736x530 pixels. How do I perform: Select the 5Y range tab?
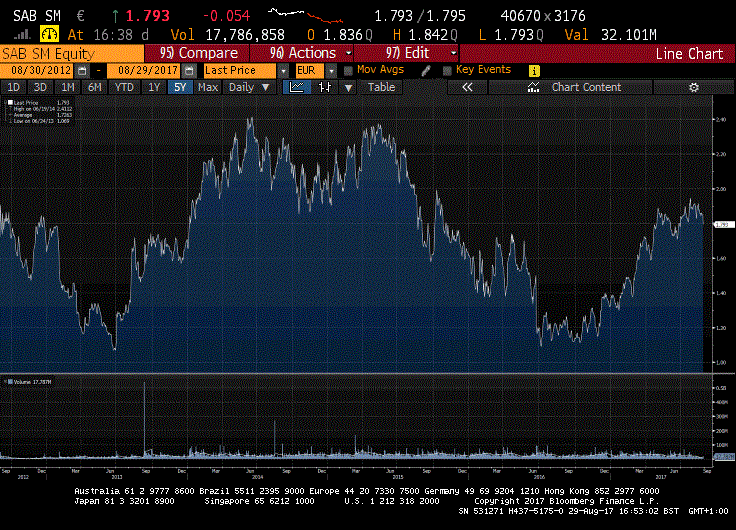(180, 87)
